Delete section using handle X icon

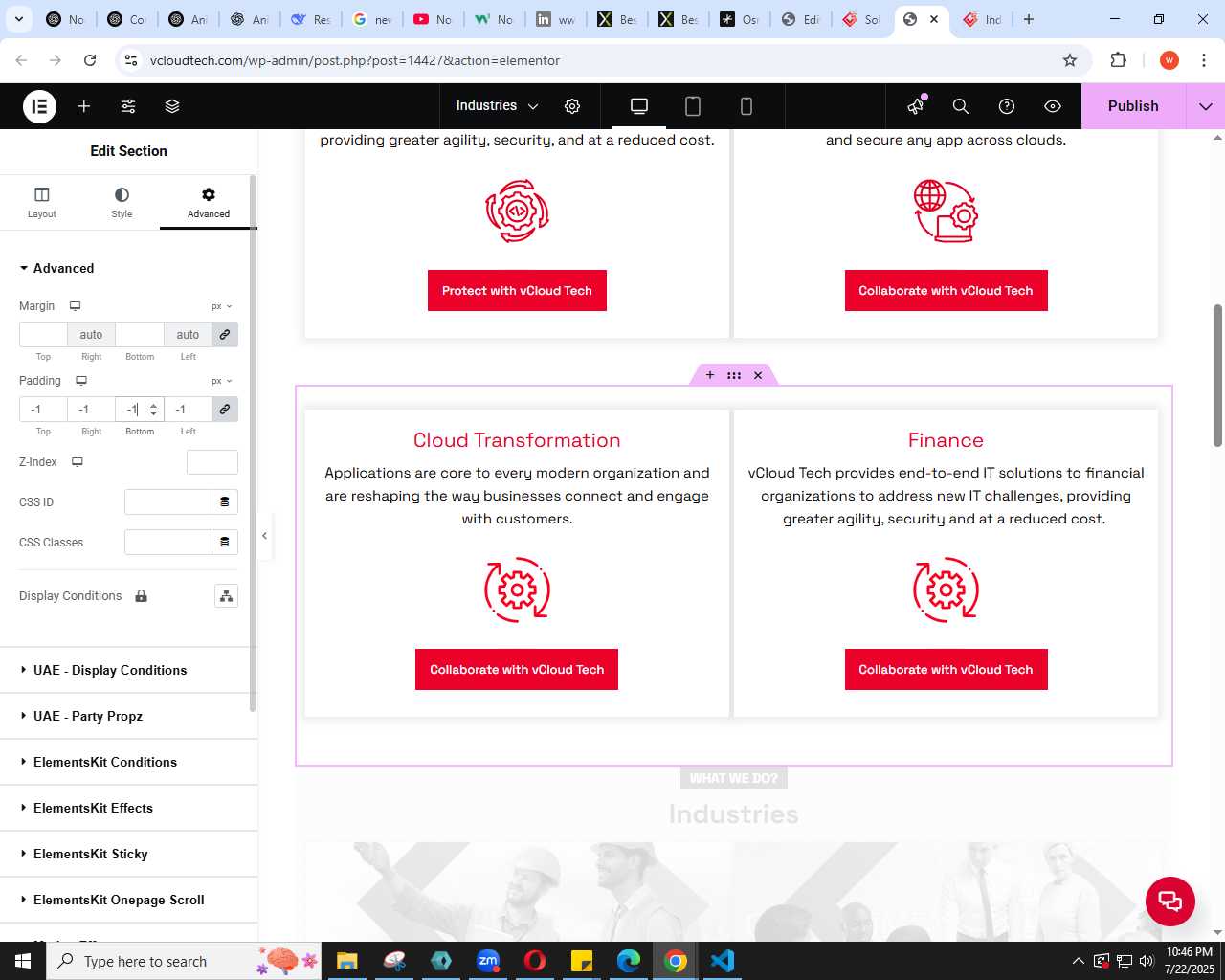(758, 375)
